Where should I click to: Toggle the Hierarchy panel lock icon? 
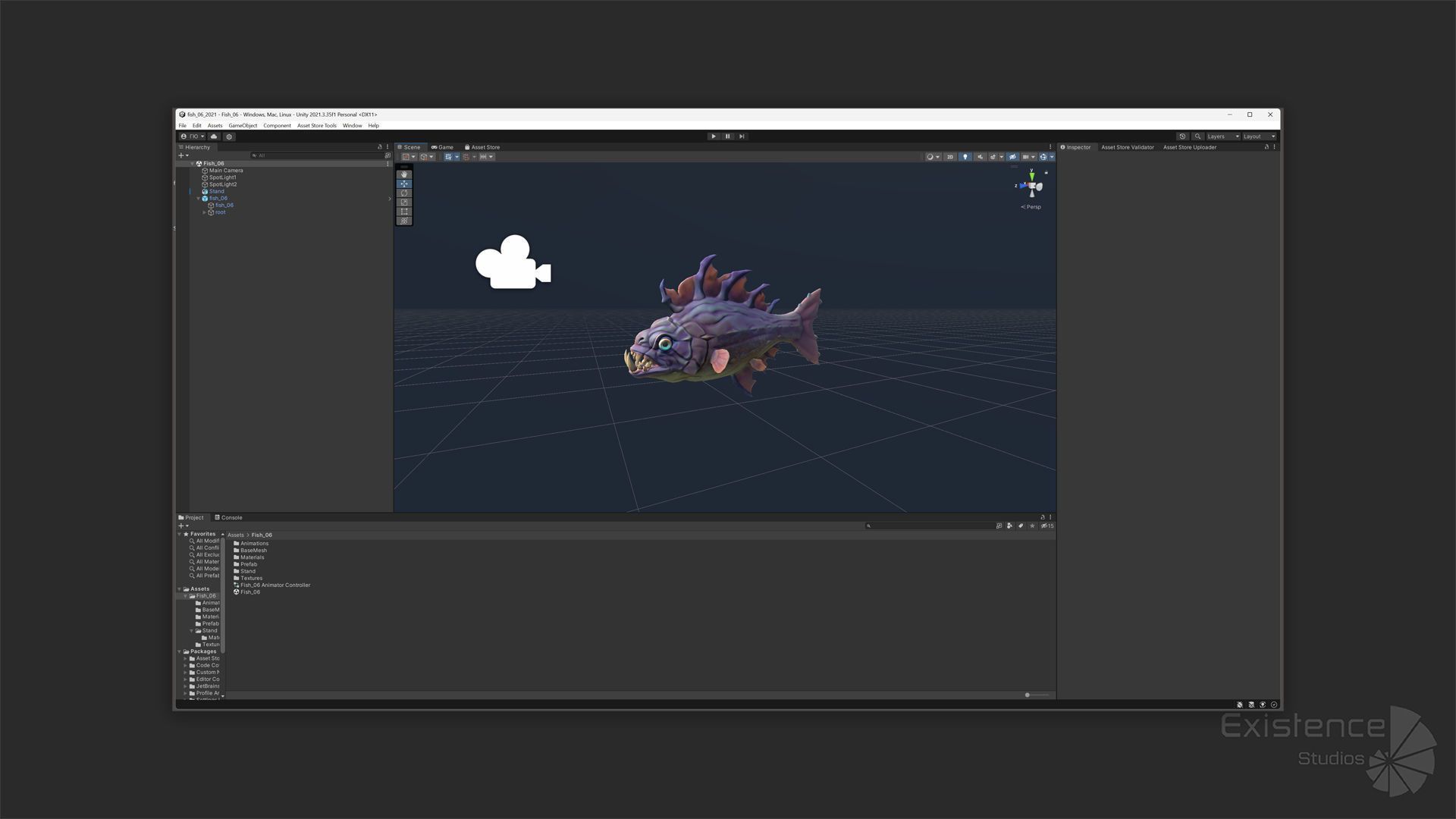380,147
